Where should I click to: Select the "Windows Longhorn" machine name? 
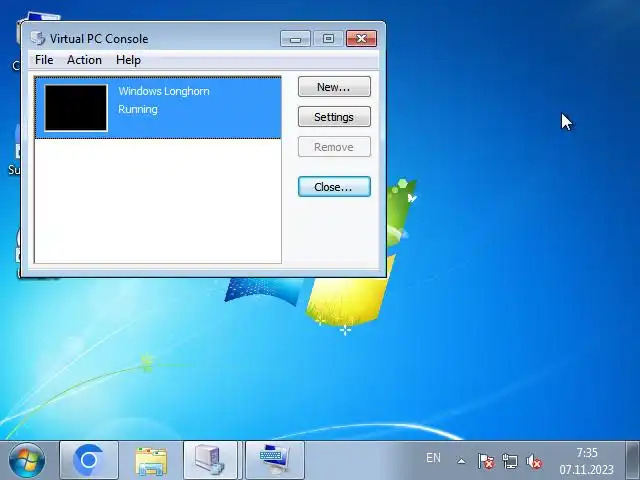point(164,91)
